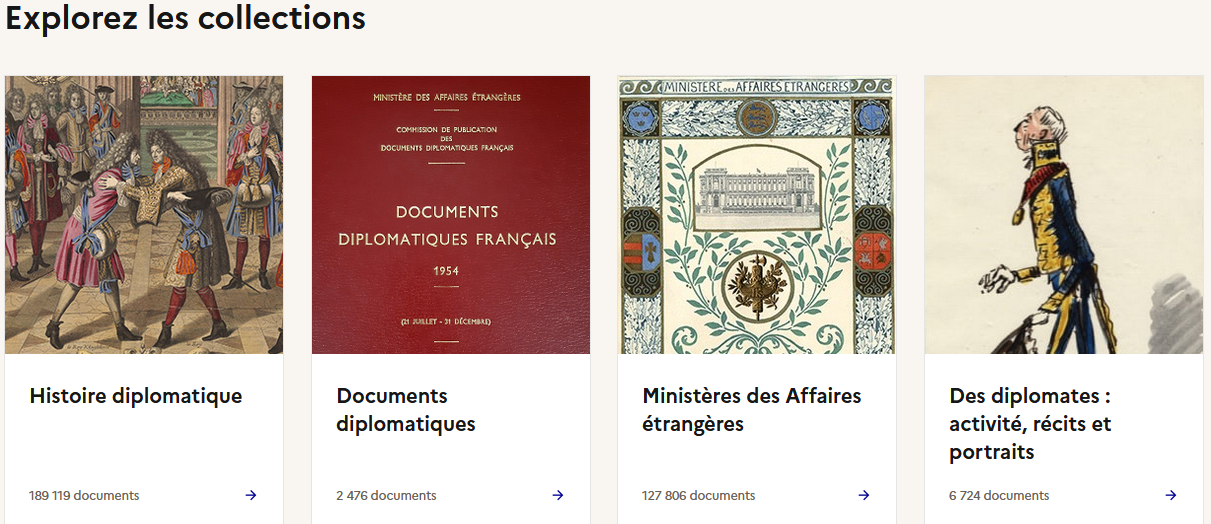Select the caricature of a diplomat in uniform
This screenshot has width=1211, height=524.
click(x=1064, y=215)
